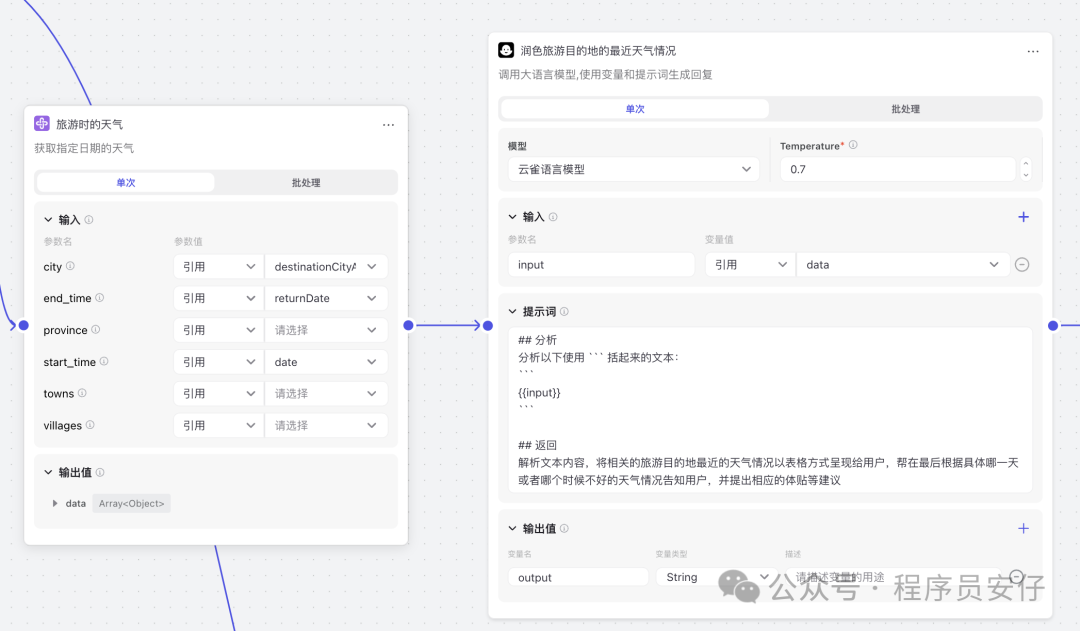Open the three-dot menu of 润色旅游目的地 node
The width and height of the screenshot is (1080, 631).
click(x=1032, y=52)
